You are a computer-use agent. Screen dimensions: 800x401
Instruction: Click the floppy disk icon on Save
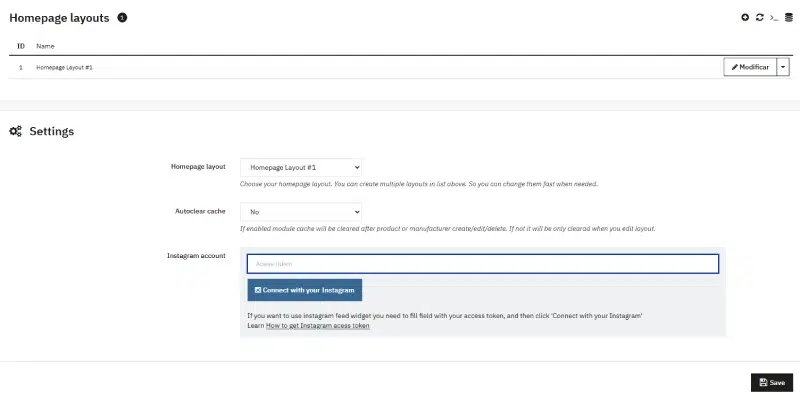point(763,382)
